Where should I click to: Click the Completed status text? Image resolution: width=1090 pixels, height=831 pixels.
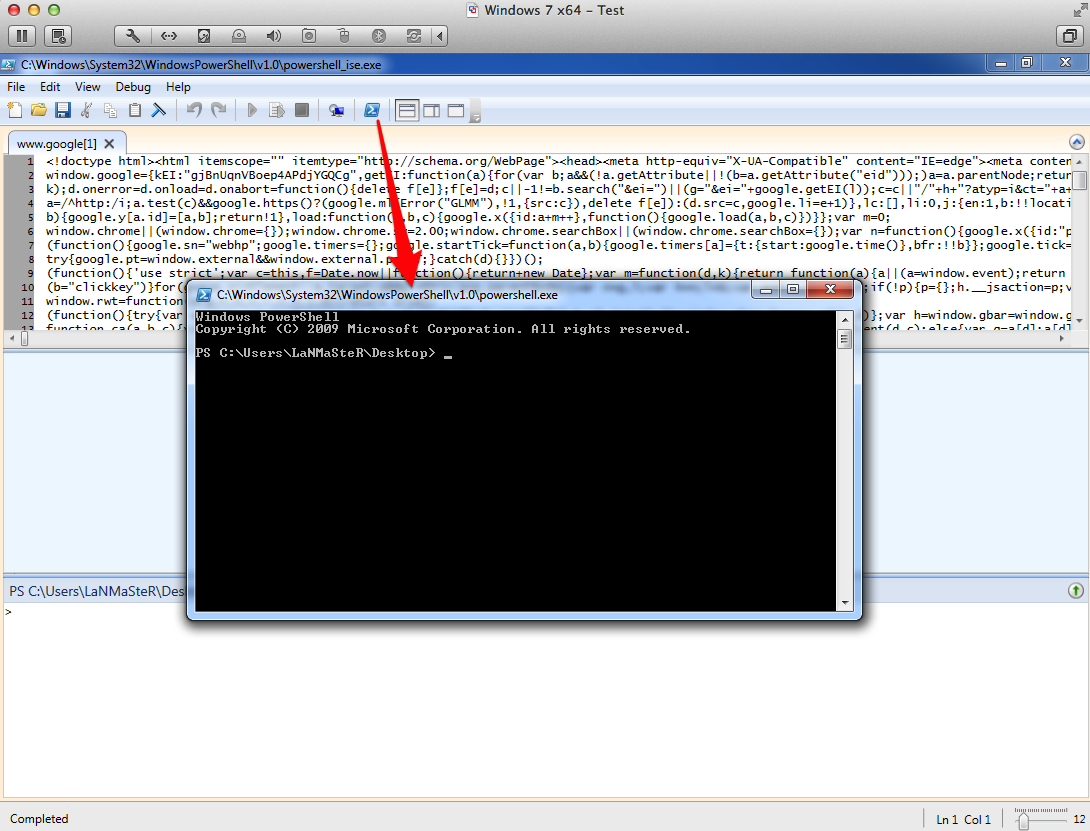pos(39,819)
